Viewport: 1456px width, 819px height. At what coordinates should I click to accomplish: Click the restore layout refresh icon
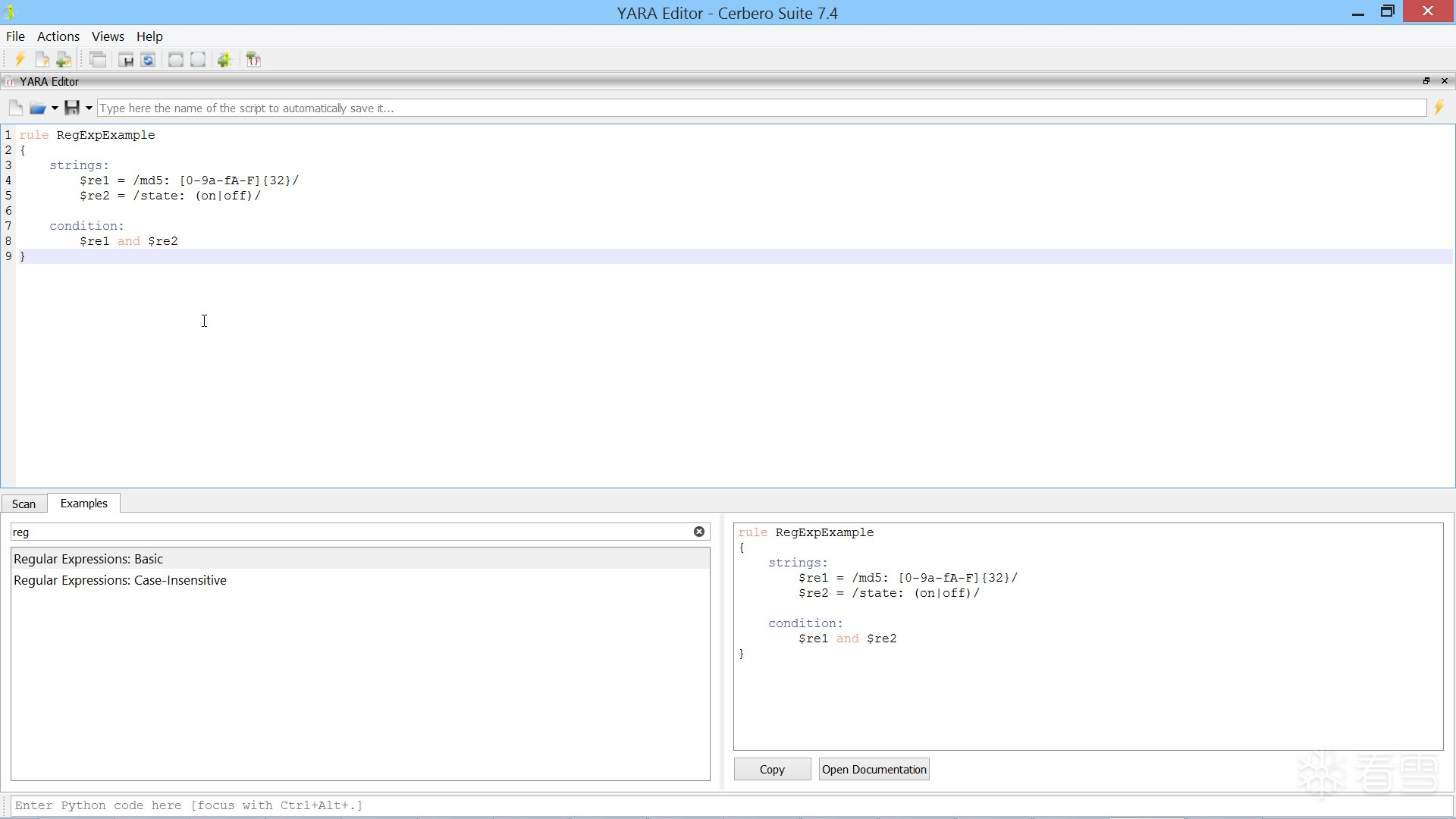pos(149,60)
